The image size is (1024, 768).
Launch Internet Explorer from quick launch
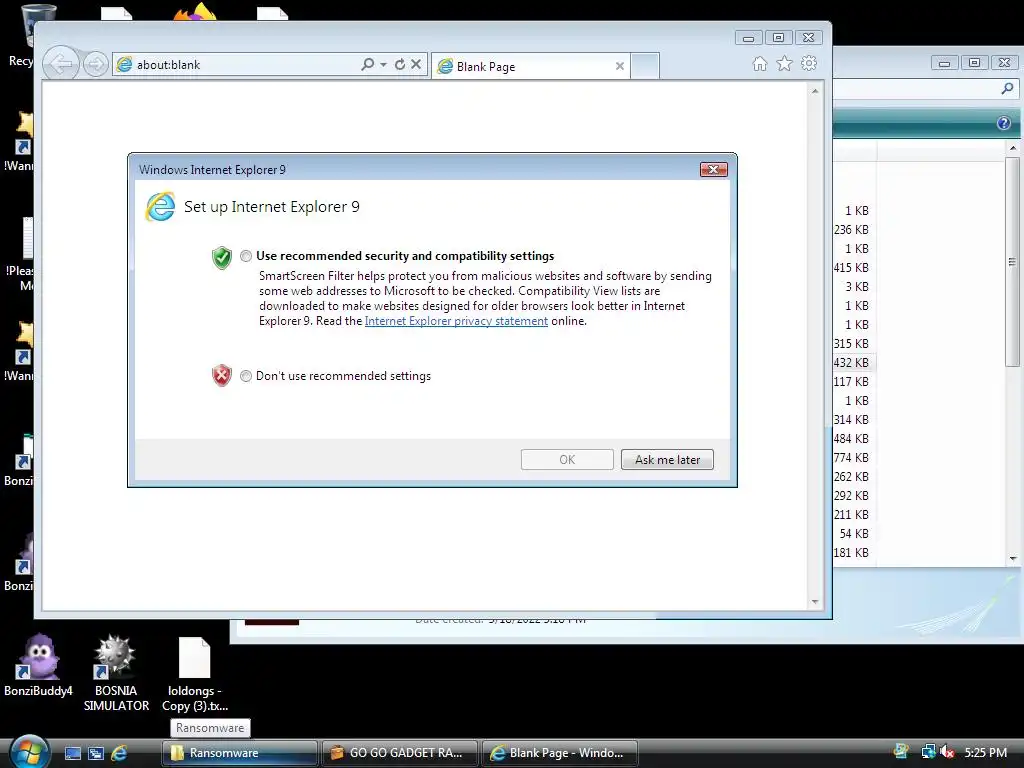pos(119,753)
